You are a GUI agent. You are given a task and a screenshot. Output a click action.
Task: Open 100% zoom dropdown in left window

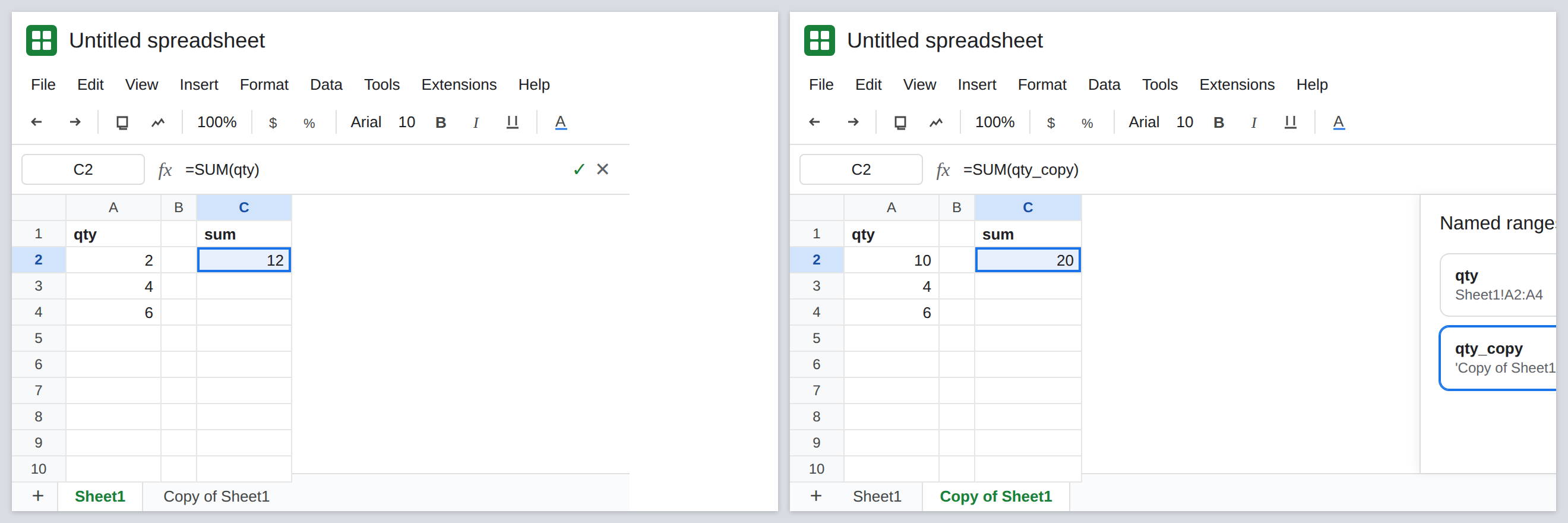tap(217, 122)
